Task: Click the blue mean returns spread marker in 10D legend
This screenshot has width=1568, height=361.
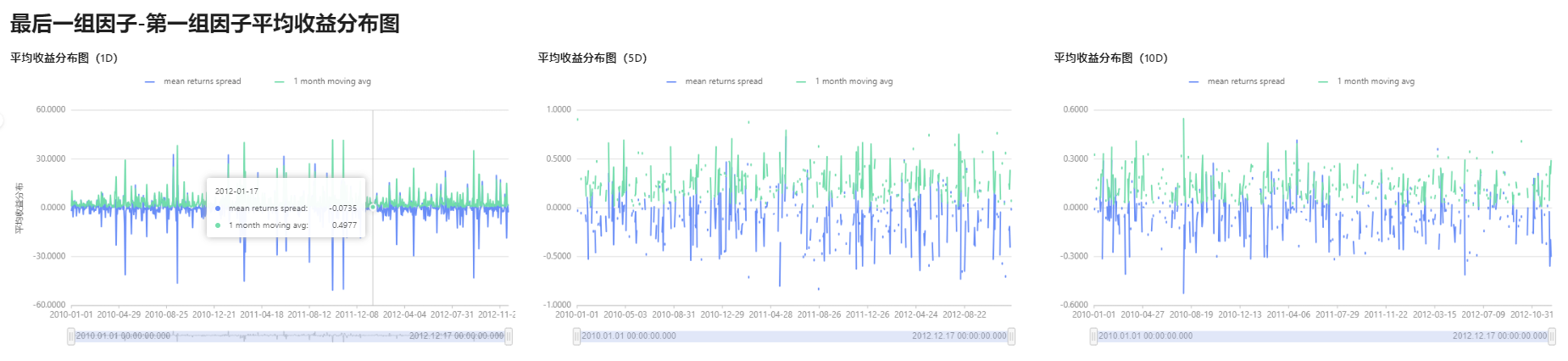Action: pyautogui.click(x=1193, y=82)
